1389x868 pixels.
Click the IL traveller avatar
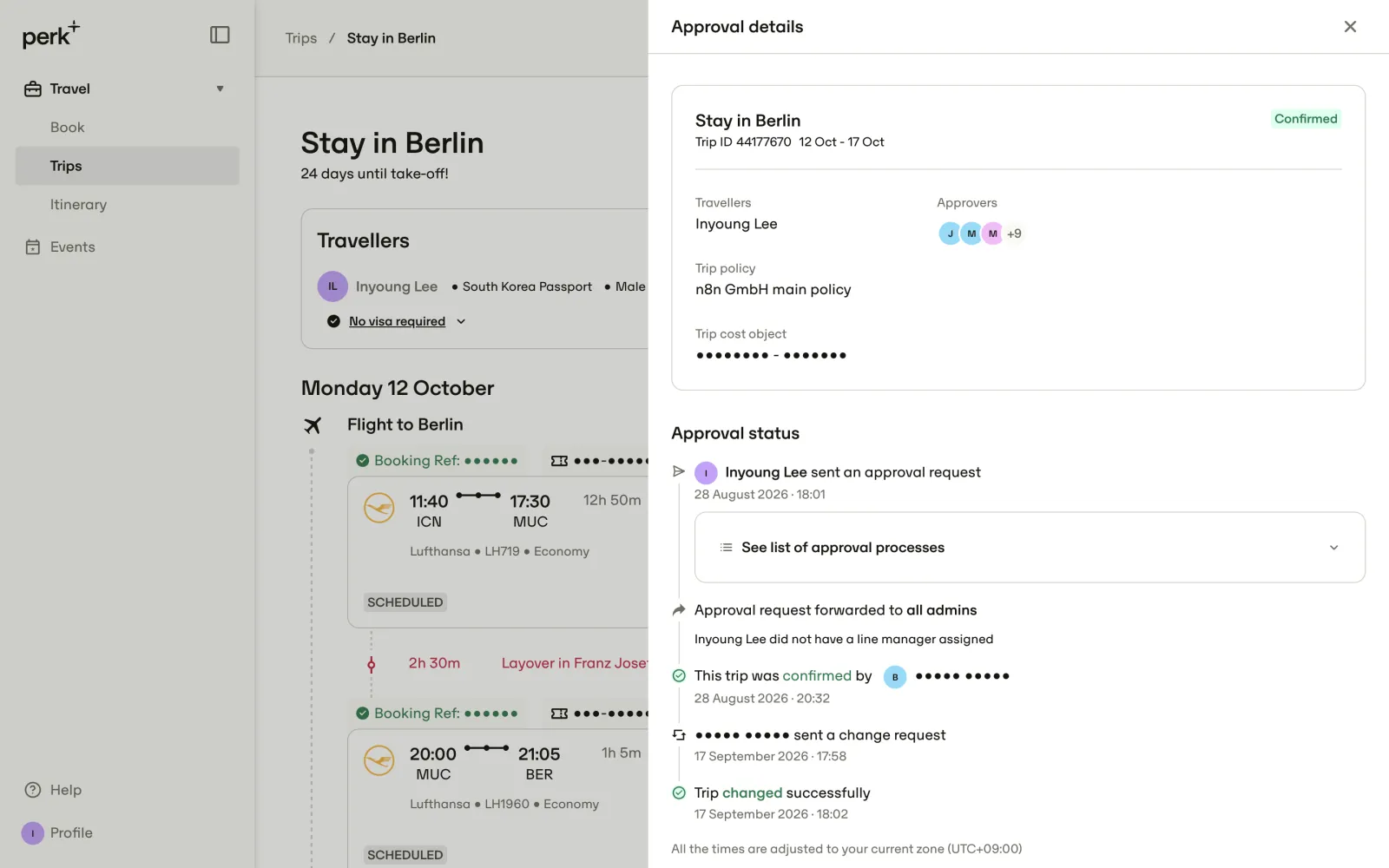click(x=332, y=286)
